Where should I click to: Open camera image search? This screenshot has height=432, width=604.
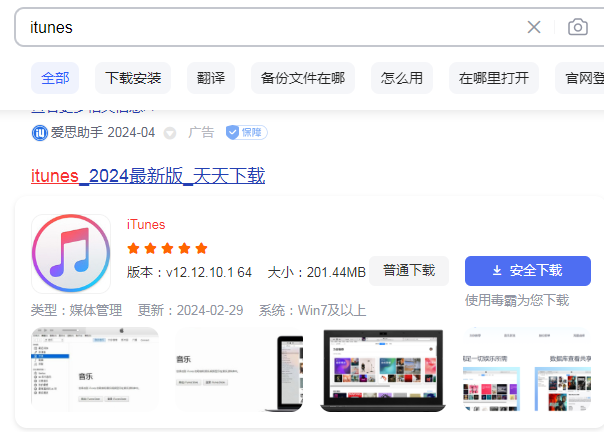pos(578,27)
